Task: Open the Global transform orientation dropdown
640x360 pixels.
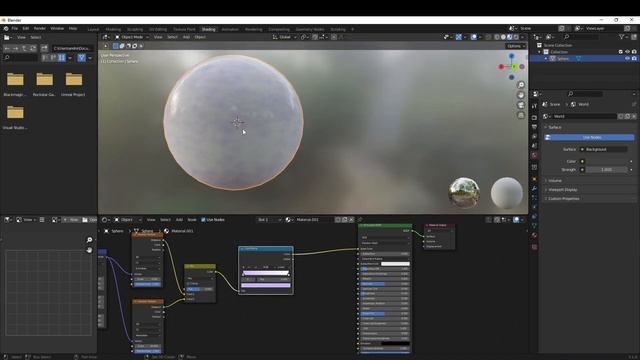Action: click(x=284, y=37)
